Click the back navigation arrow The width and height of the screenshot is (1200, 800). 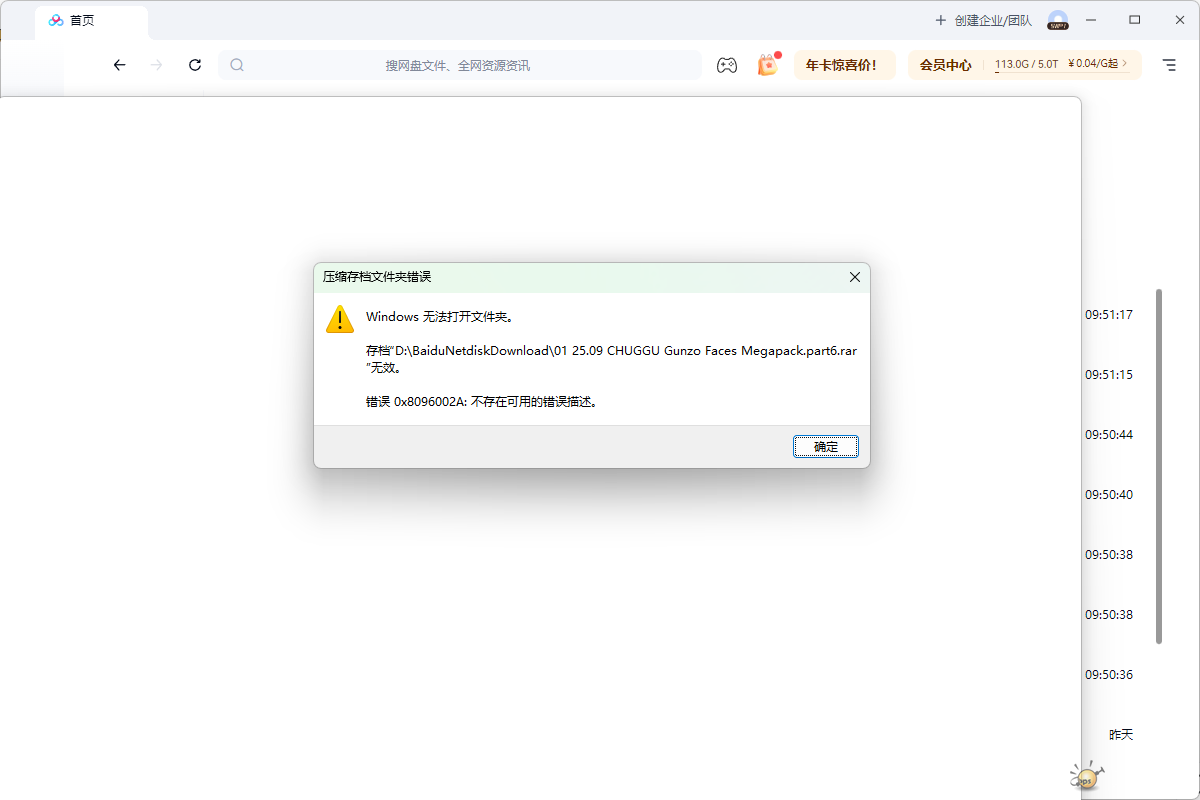[x=119, y=65]
